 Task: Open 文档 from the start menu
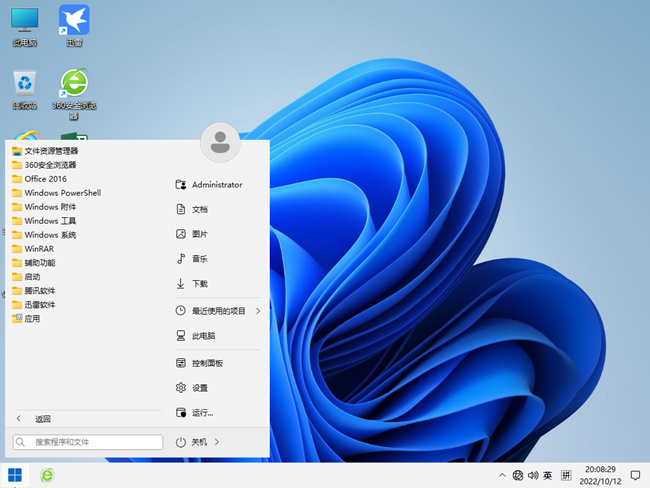pos(192,209)
